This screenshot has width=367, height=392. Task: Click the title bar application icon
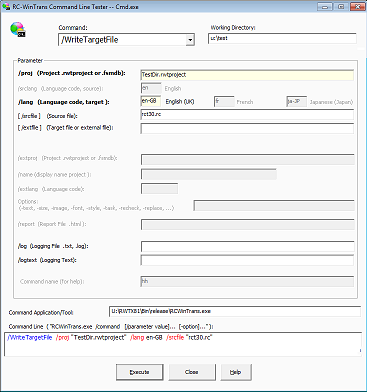coord(6,7)
